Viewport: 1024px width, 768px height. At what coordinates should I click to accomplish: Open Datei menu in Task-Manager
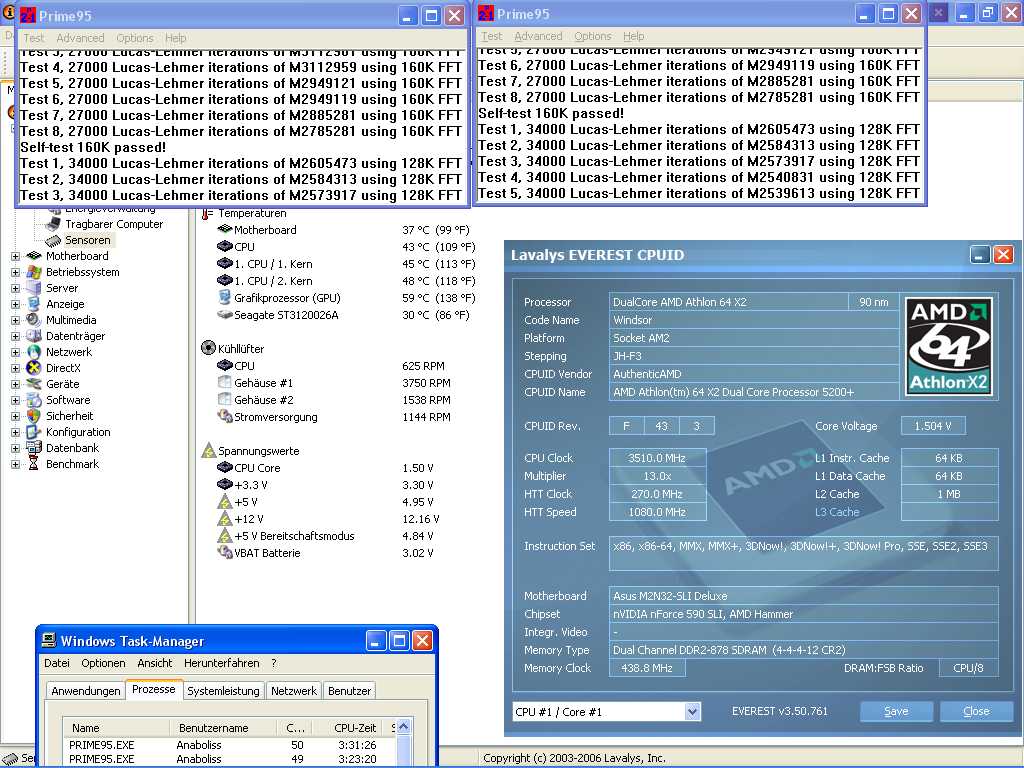coord(57,663)
